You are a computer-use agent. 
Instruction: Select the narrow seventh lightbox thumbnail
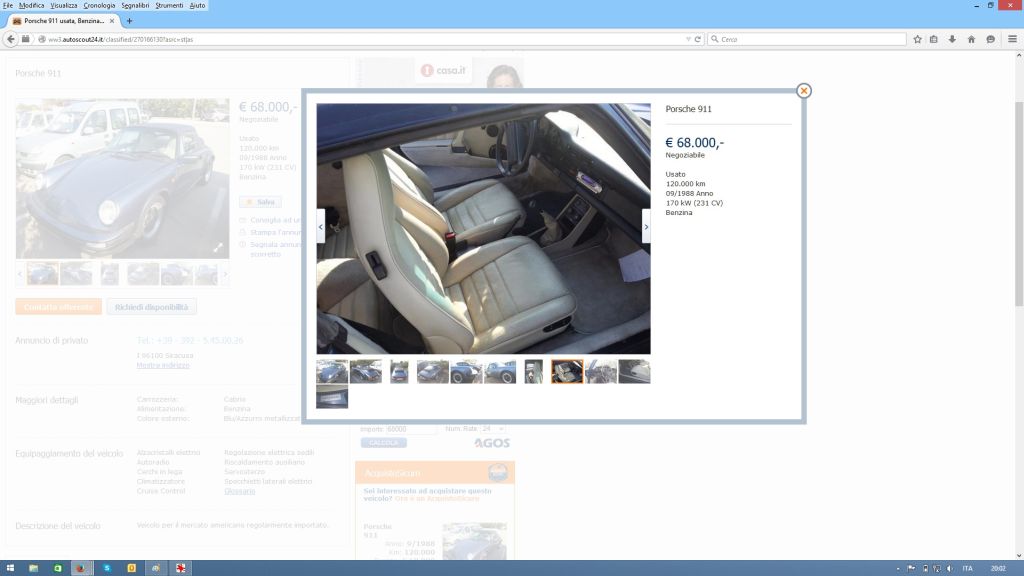pos(534,372)
